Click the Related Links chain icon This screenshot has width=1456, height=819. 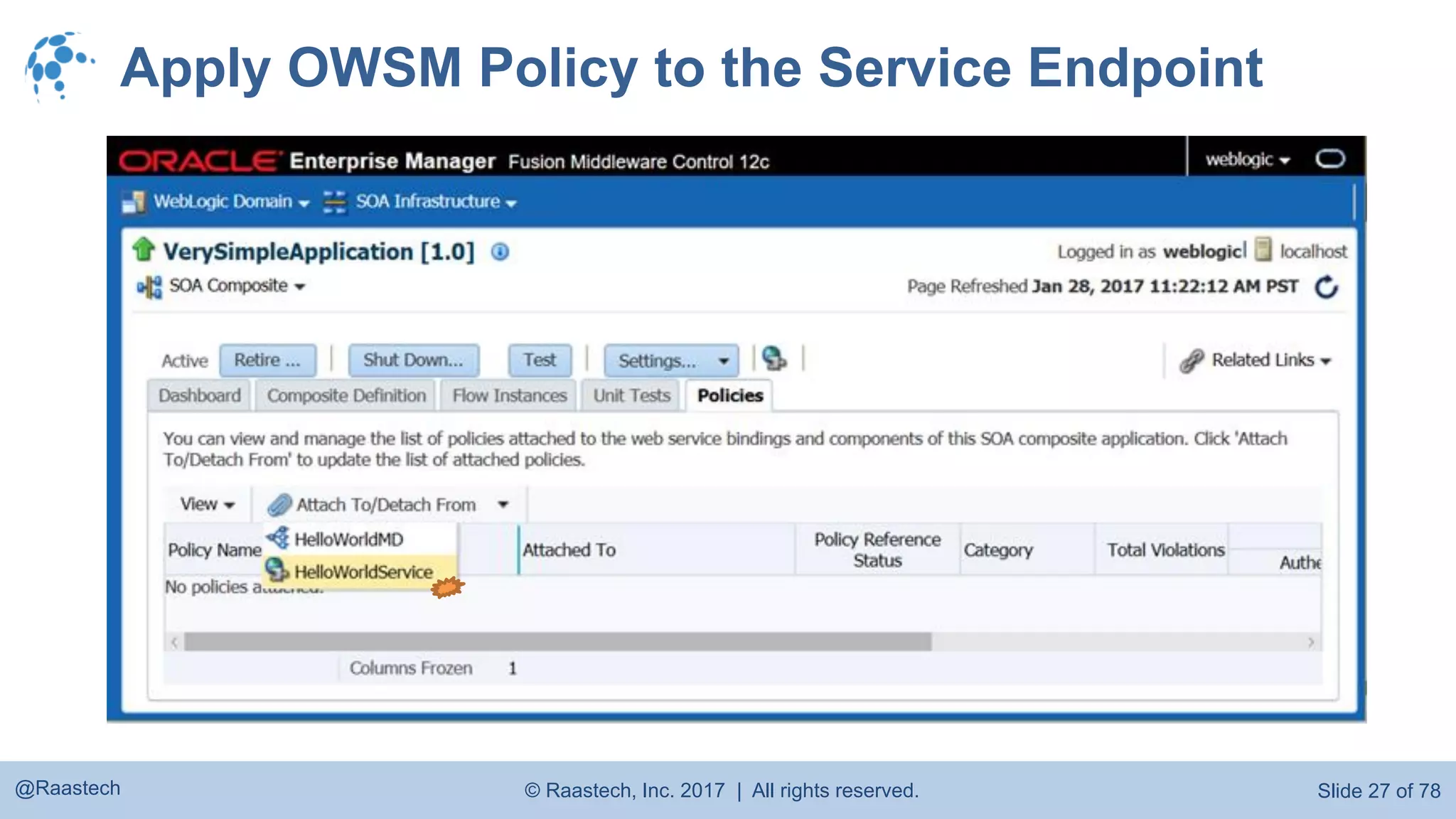pyautogui.click(x=1192, y=360)
